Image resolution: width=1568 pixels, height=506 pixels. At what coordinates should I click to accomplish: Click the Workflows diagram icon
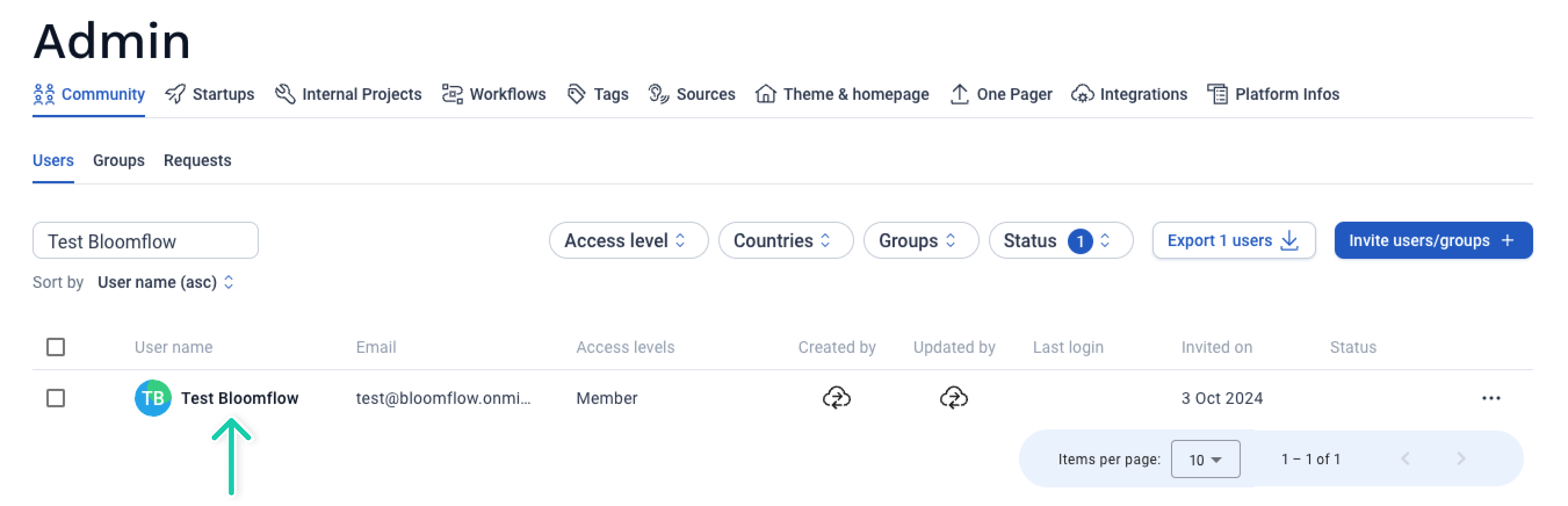[x=452, y=94]
